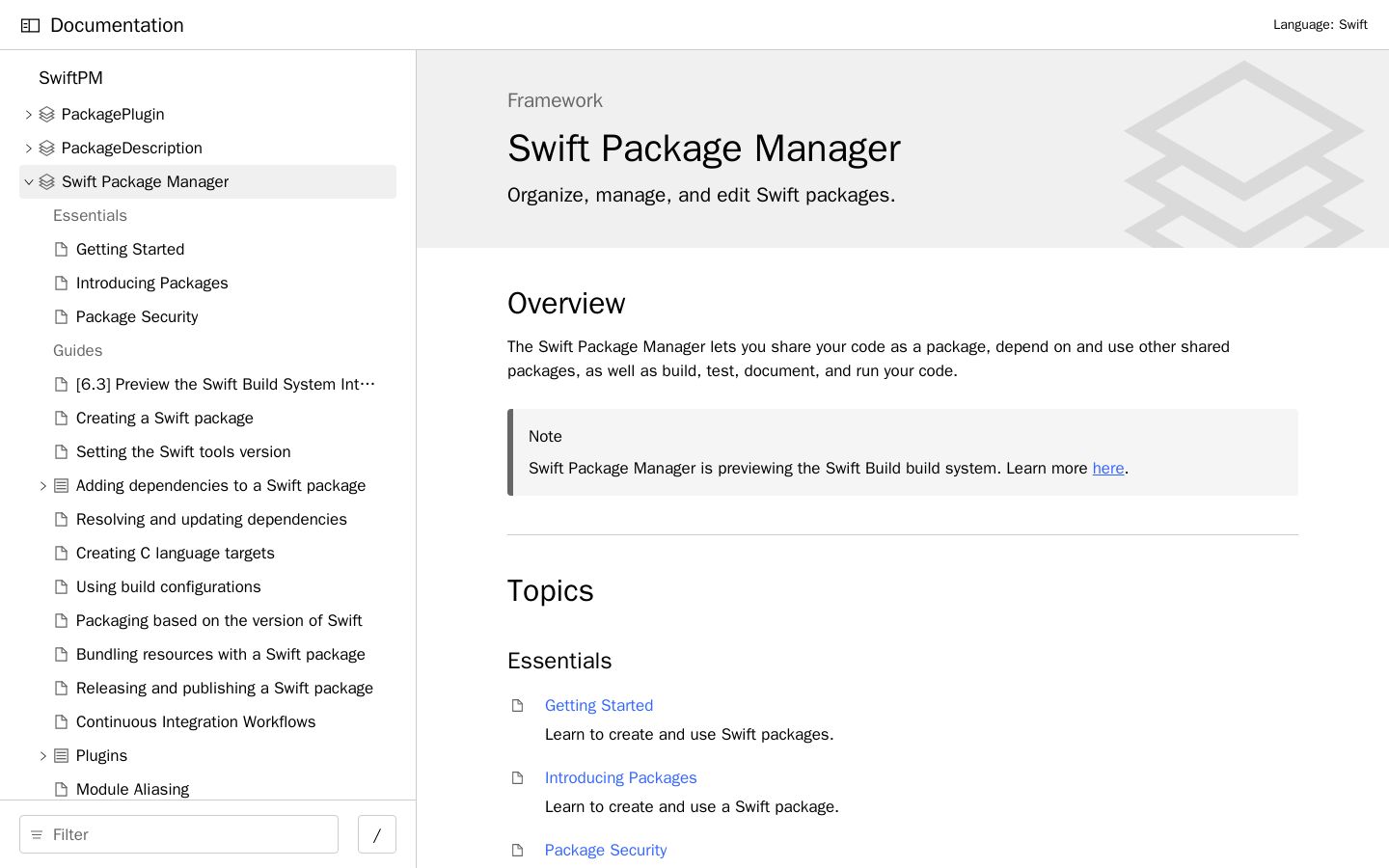Click the Topics heading
Viewport: 1389px width, 868px height.
pyautogui.click(x=550, y=591)
